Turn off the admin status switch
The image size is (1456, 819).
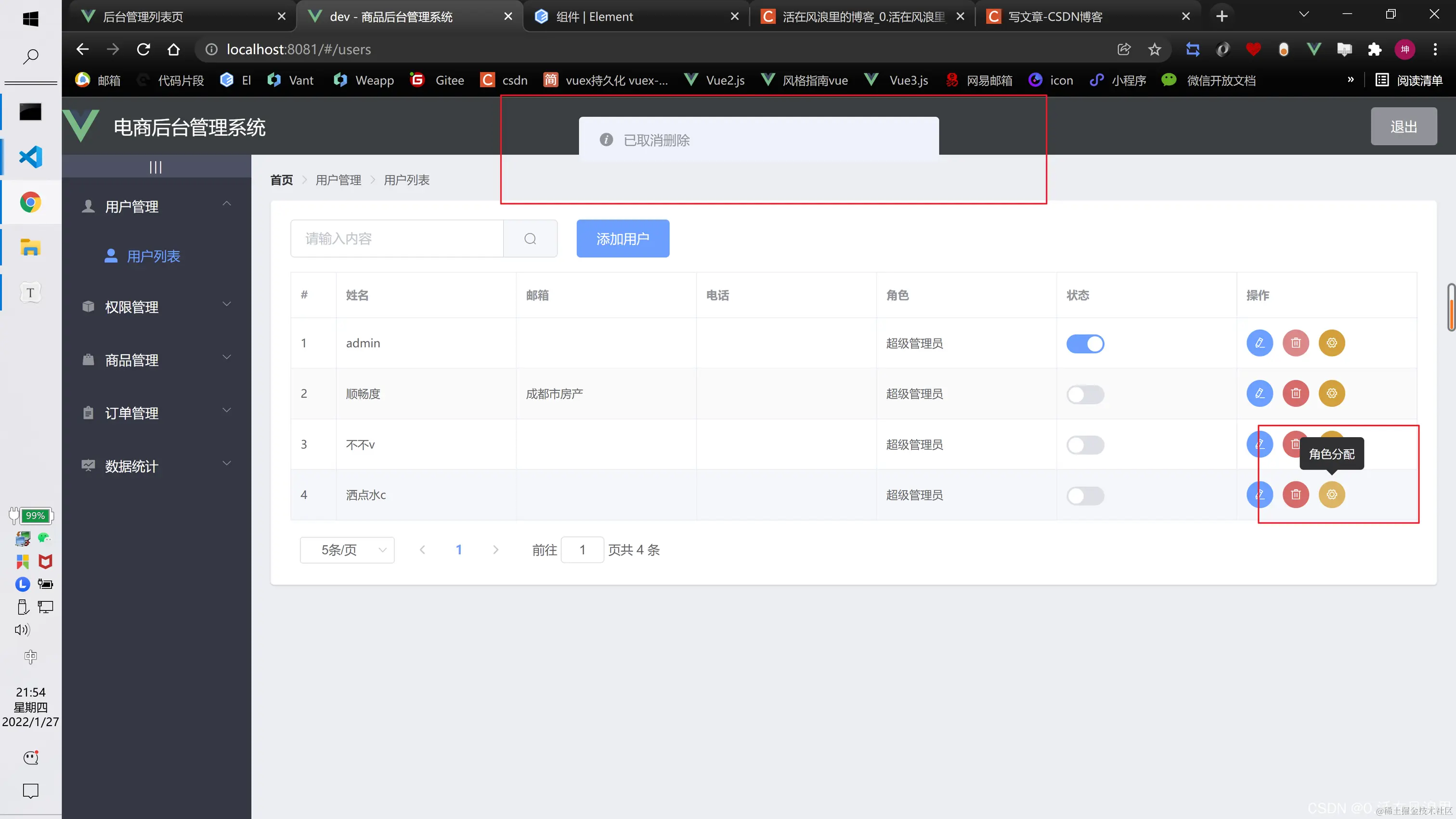(1085, 344)
